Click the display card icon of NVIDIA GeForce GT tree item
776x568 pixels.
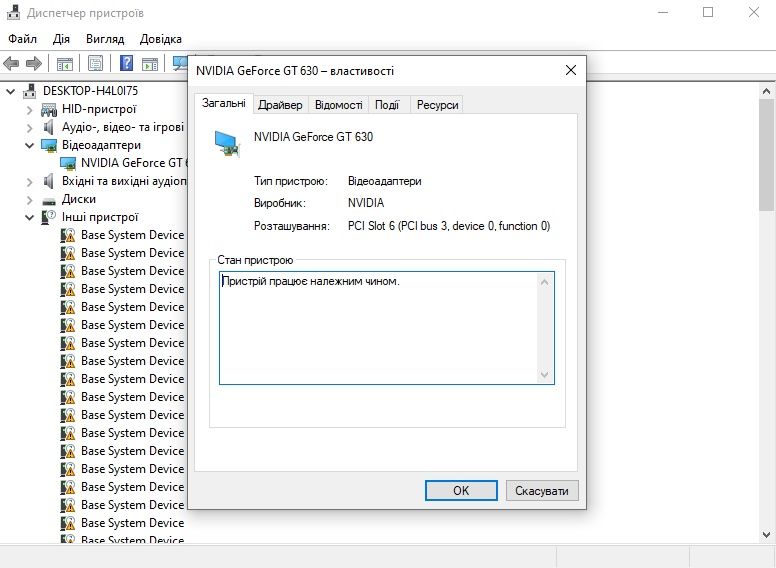[x=68, y=163]
